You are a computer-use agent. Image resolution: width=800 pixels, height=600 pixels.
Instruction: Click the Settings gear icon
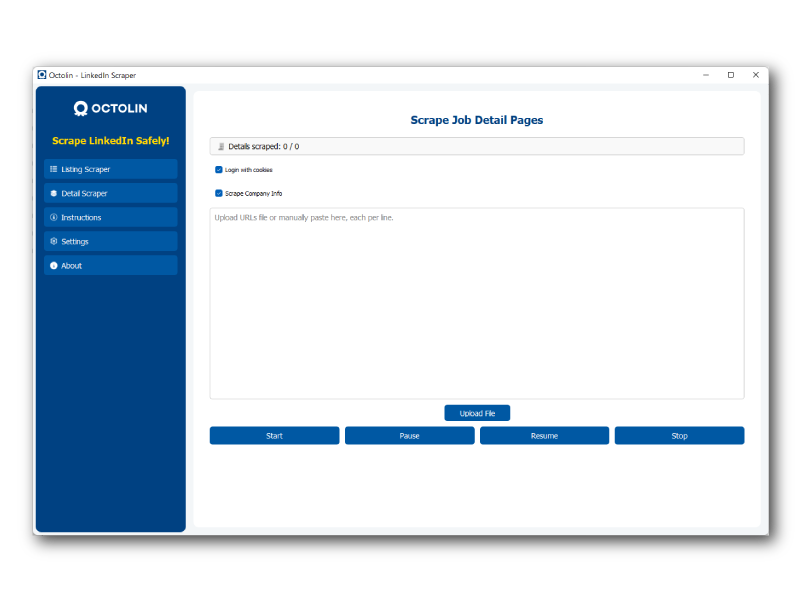[54, 241]
